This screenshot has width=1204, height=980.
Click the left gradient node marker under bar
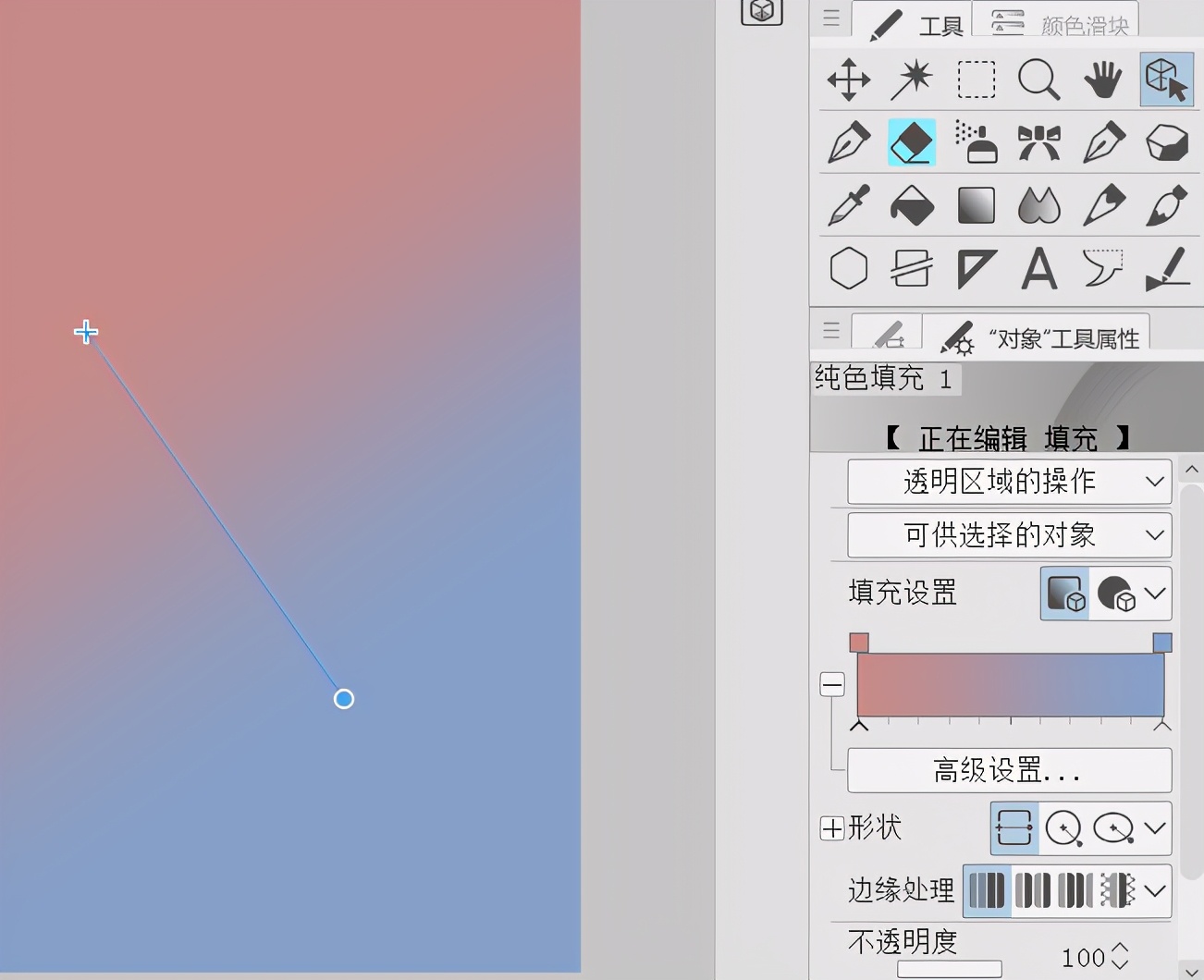(x=859, y=726)
